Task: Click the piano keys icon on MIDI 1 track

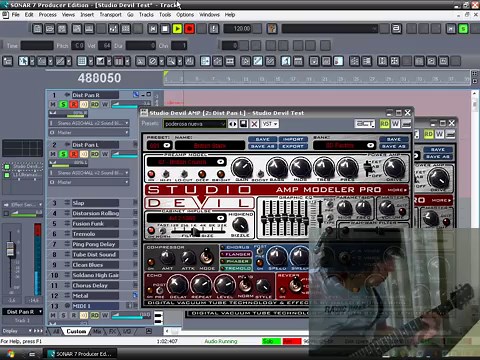Action: (158, 318)
